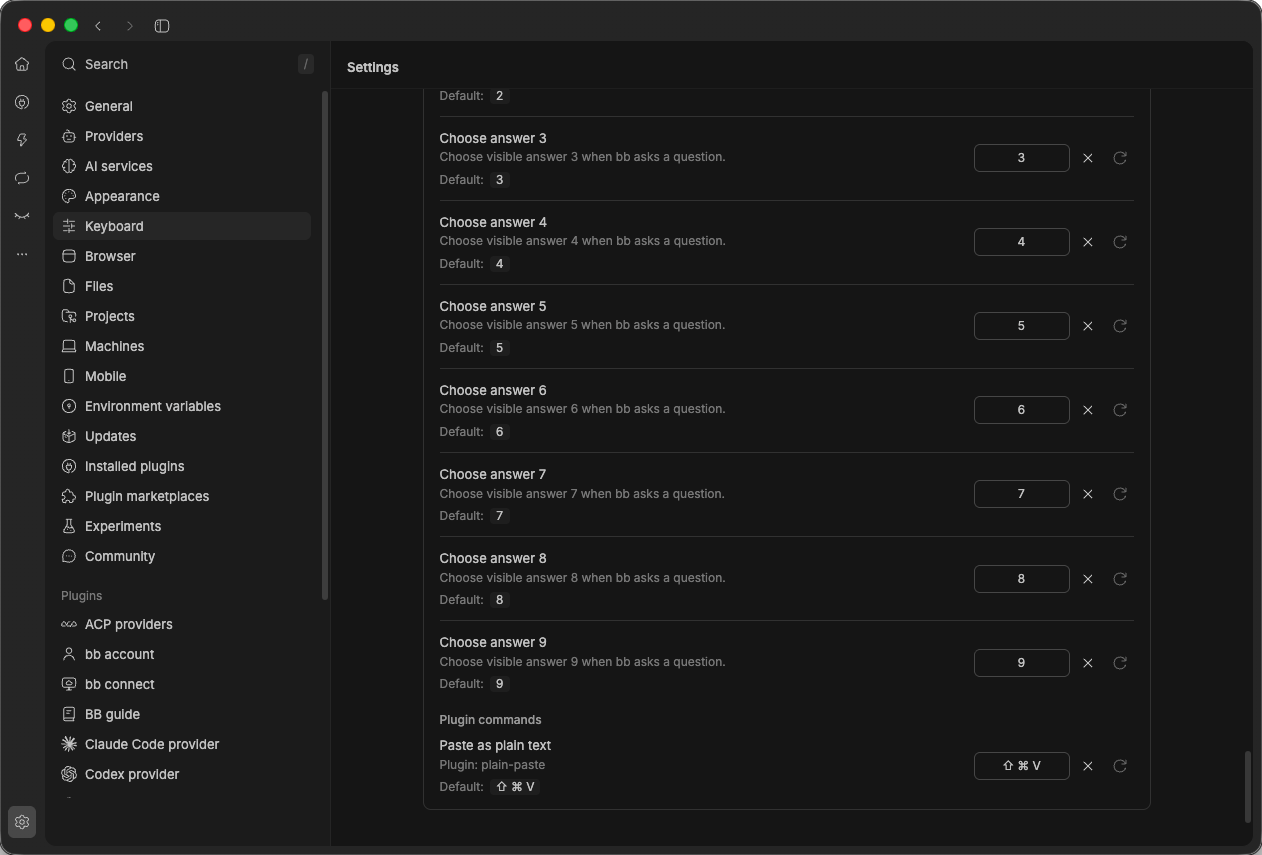Click the lightning bolt icon in left rail
Screen dimensions: 1262x855
[x=22, y=140]
